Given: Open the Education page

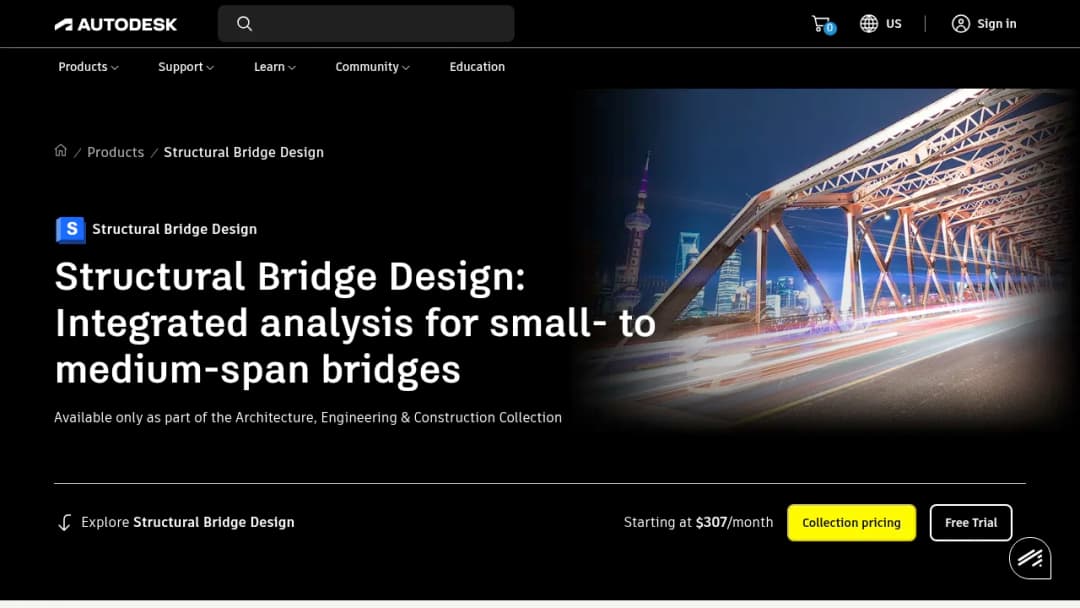Looking at the screenshot, I should (477, 67).
